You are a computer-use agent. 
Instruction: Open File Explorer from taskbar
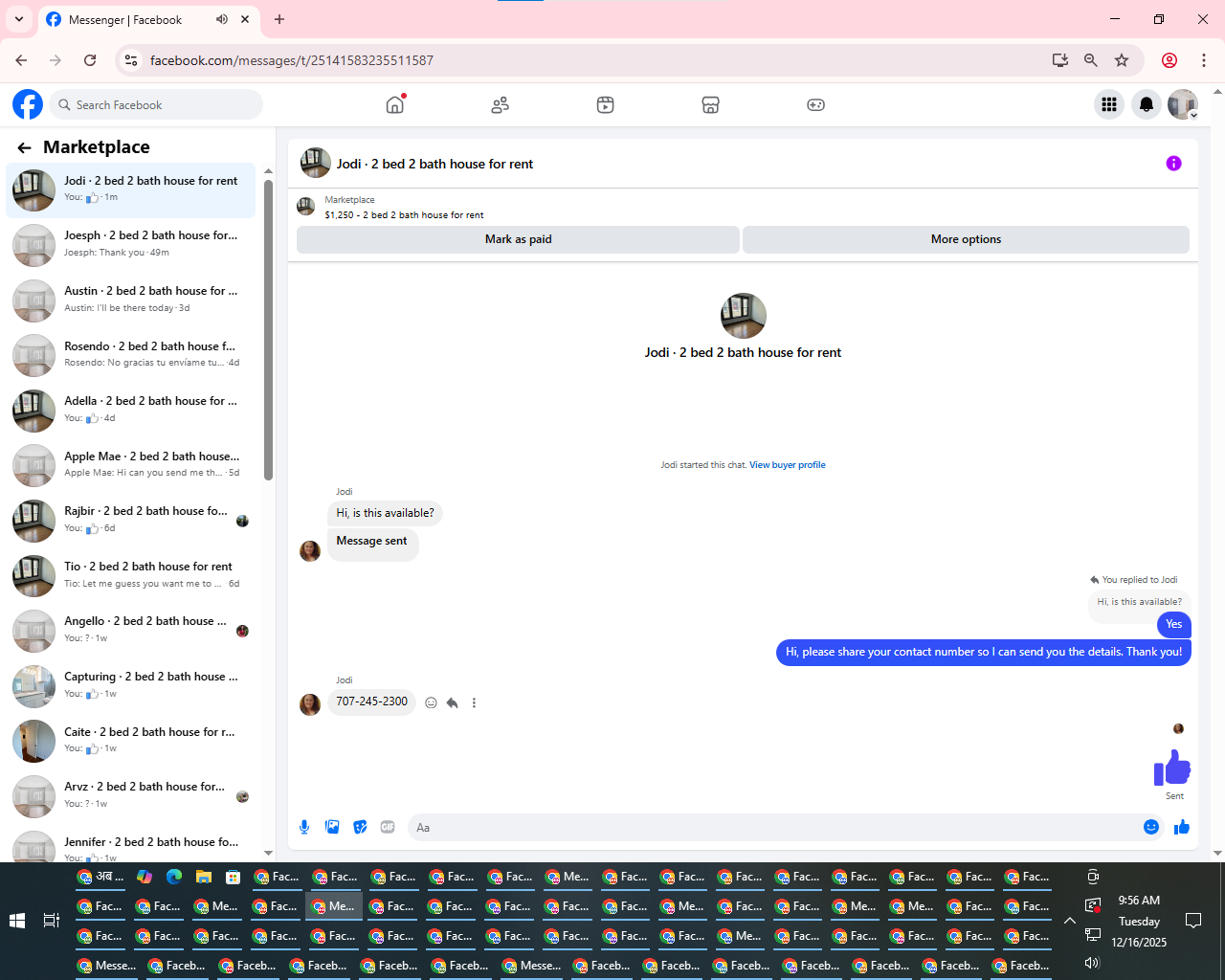coord(203,877)
